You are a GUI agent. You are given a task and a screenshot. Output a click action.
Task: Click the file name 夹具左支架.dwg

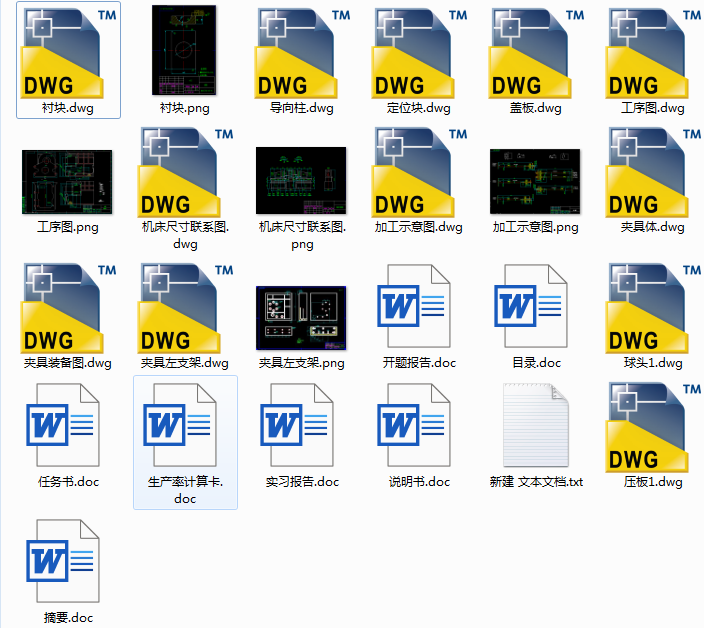tap(185, 363)
